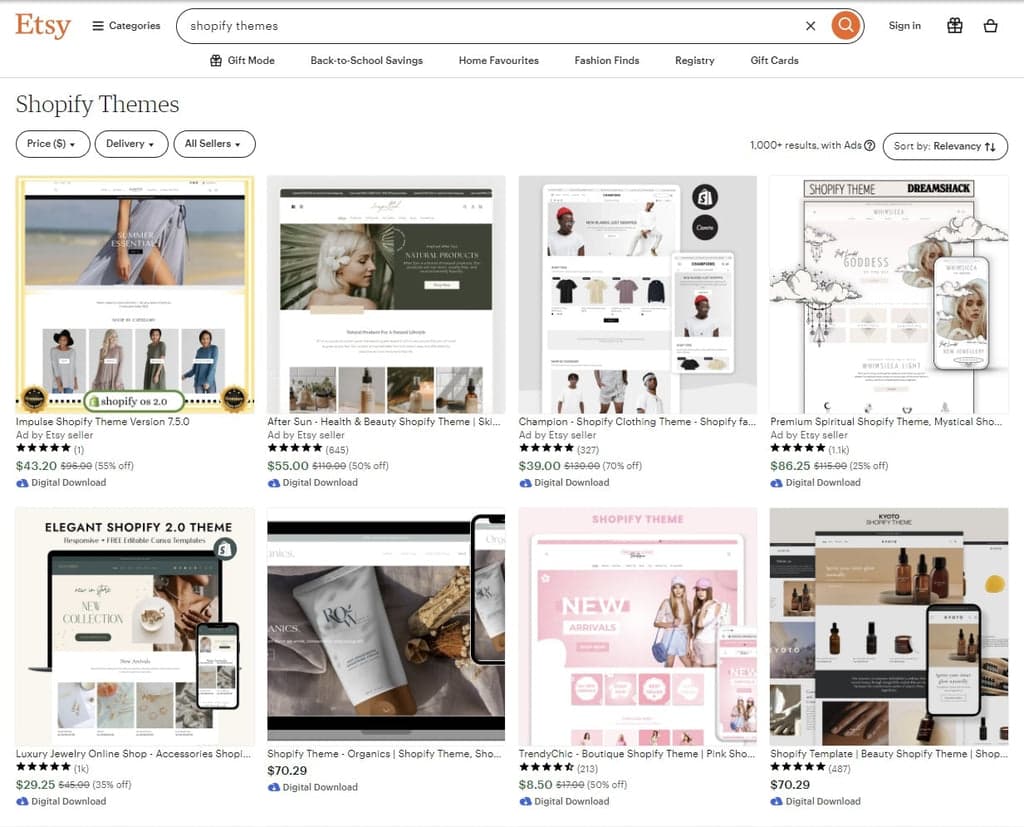Viewport: 1024px width, 827px height.
Task: Open Home Favourites
Action: coord(498,60)
